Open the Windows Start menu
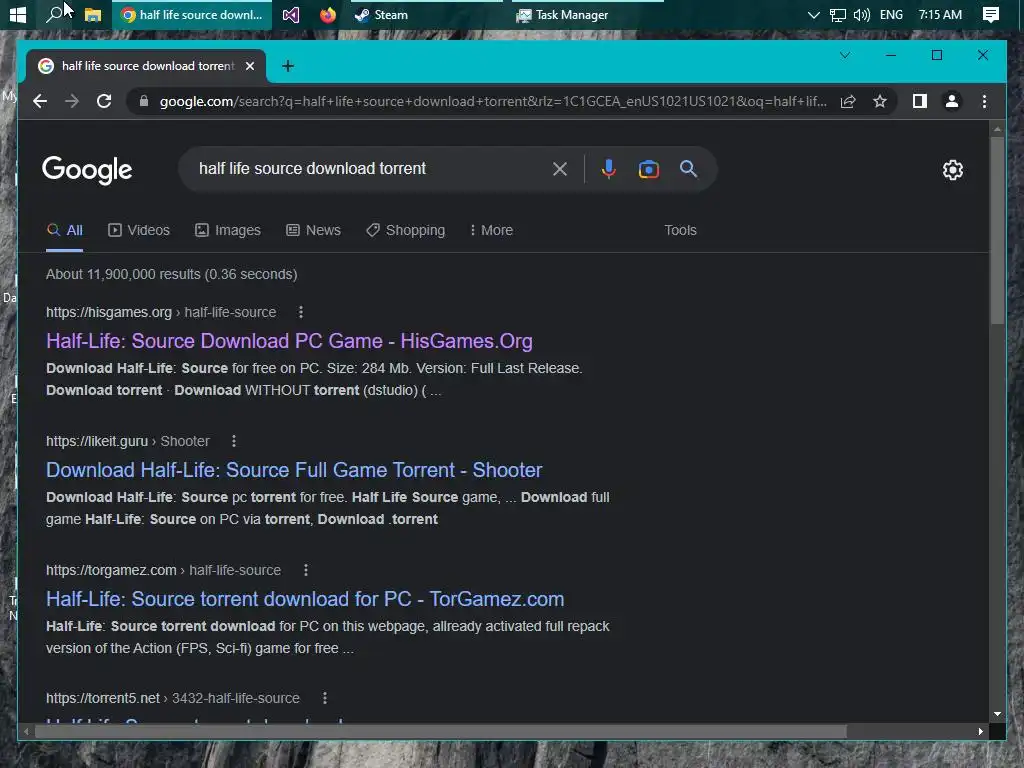 click(18, 14)
